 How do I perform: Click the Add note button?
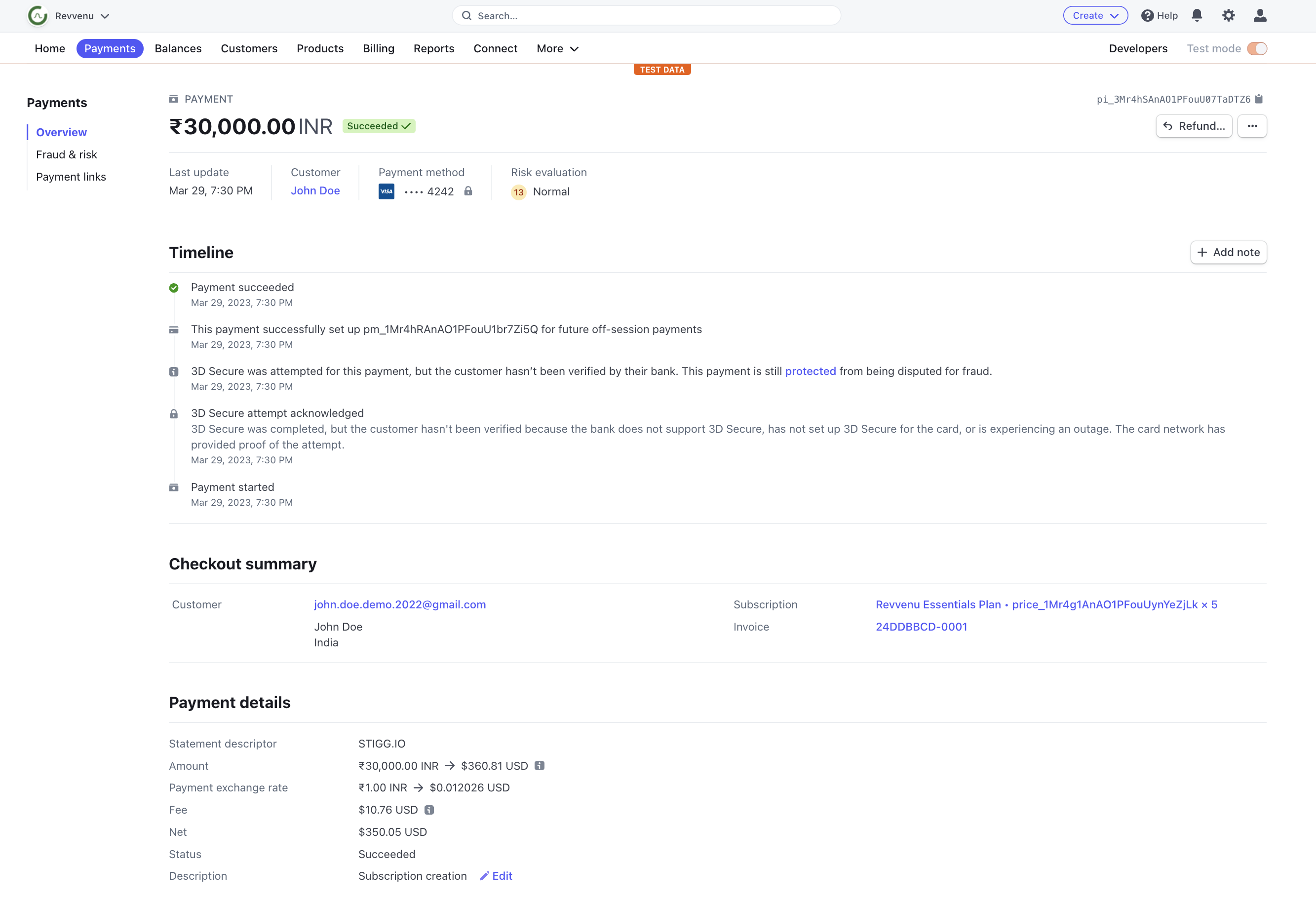1228,252
